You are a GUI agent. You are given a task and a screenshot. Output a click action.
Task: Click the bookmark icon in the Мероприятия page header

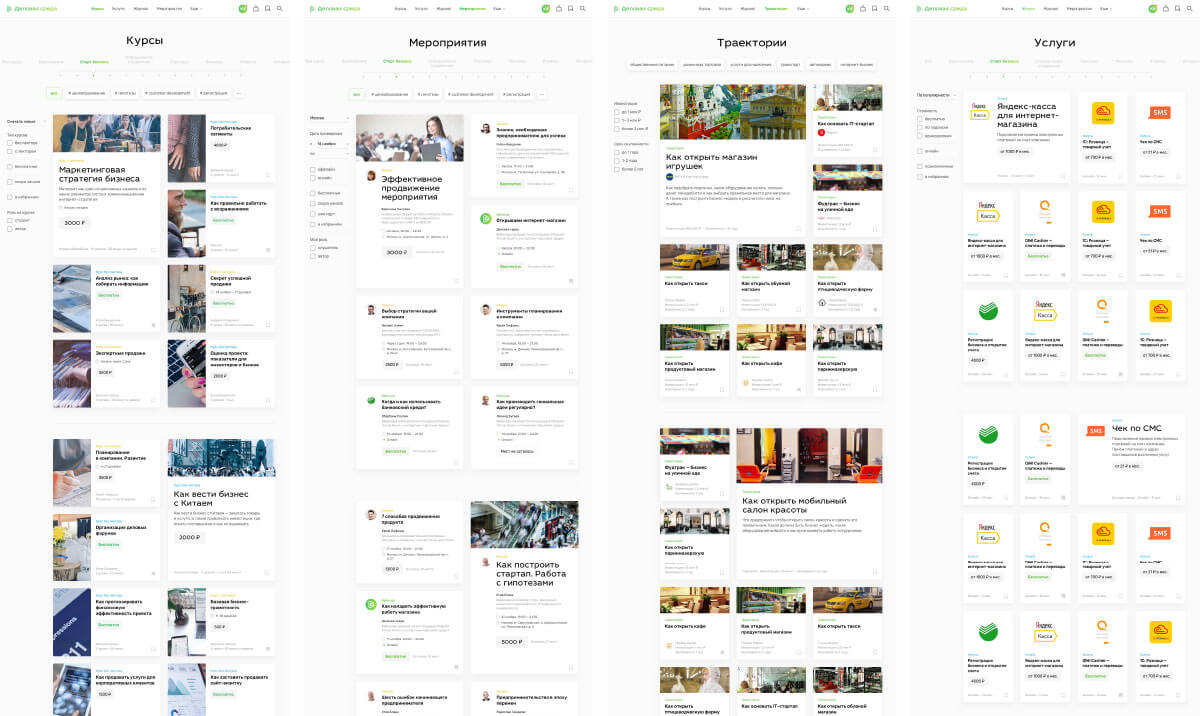(570, 8)
